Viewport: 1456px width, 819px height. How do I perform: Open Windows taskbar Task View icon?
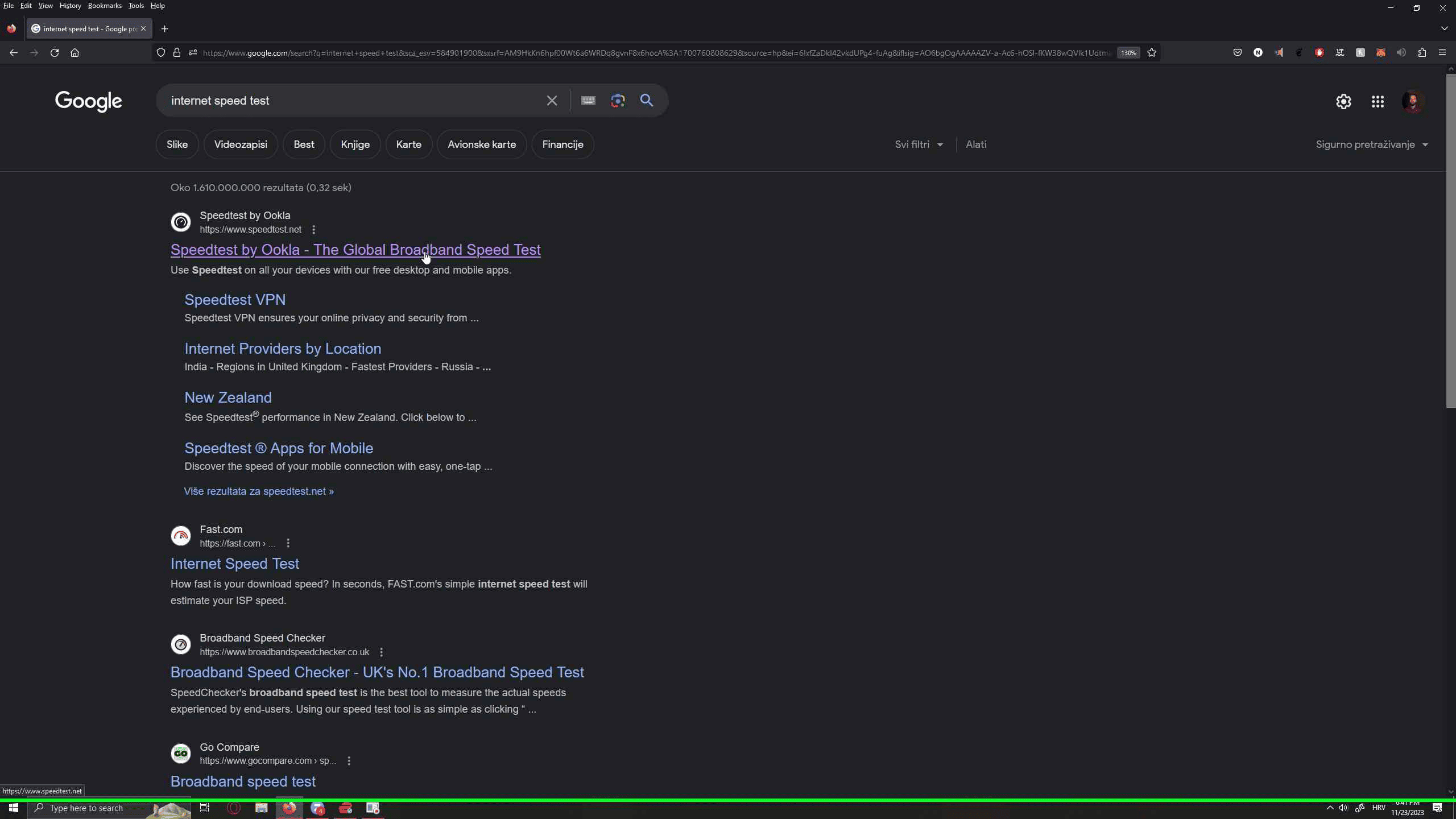pyautogui.click(x=205, y=808)
